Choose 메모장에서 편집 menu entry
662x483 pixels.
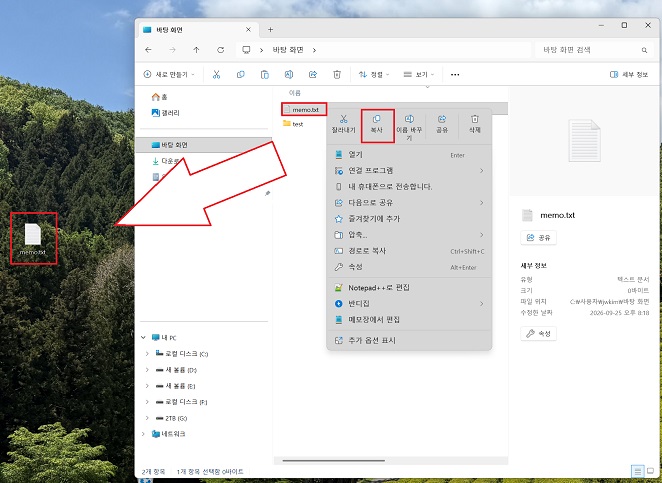tap(409, 320)
